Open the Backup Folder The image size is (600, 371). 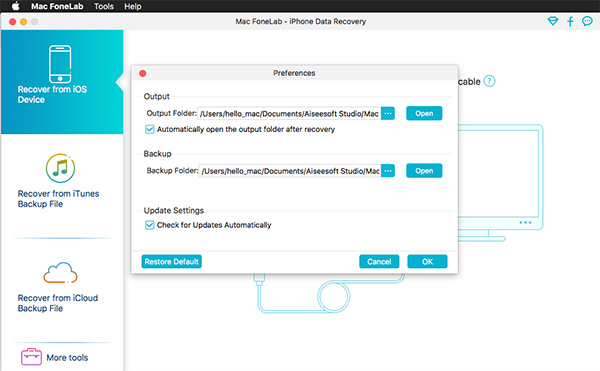pos(424,171)
